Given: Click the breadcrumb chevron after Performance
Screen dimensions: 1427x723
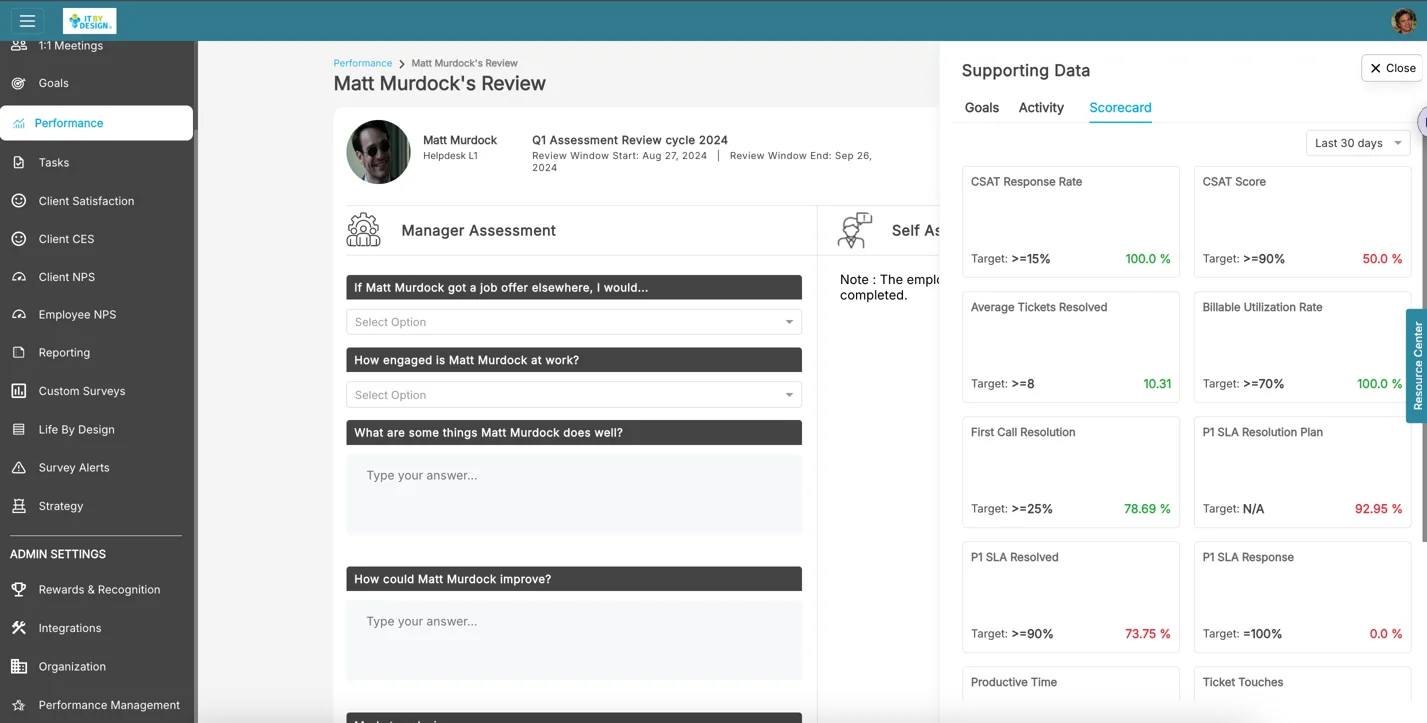Looking at the screenshot, I should point(402,64).
